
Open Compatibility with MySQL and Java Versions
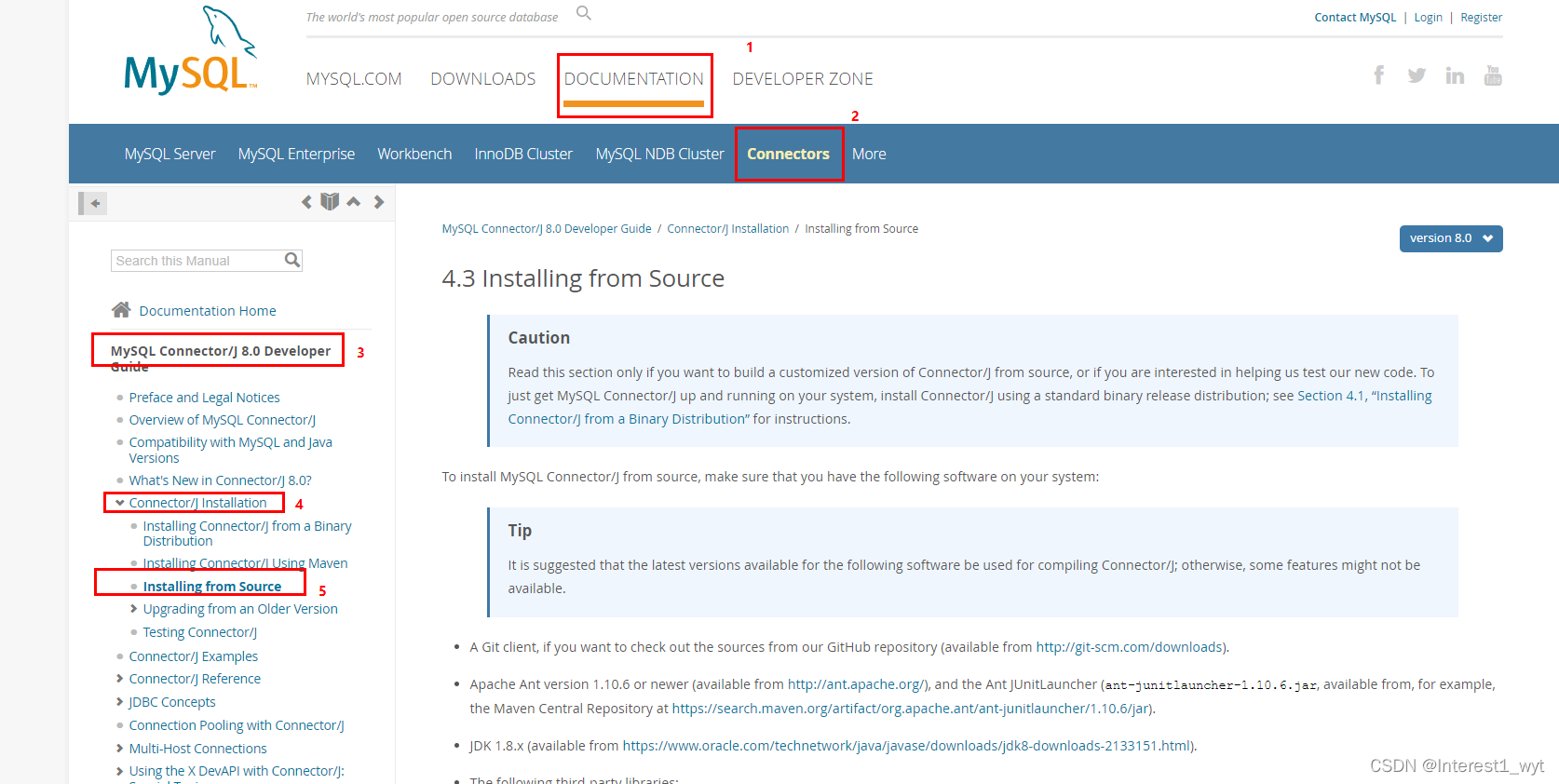[x=230, y=450]
